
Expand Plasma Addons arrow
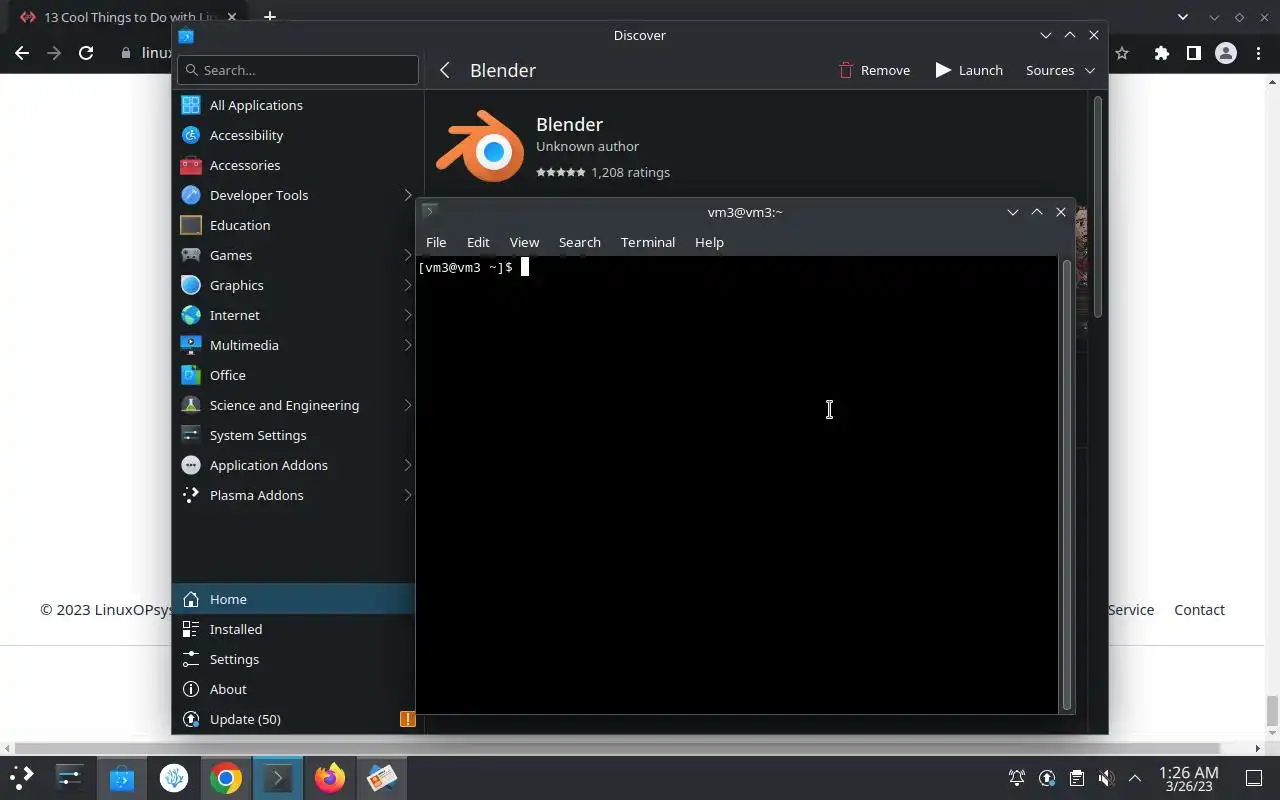(407, 495)
